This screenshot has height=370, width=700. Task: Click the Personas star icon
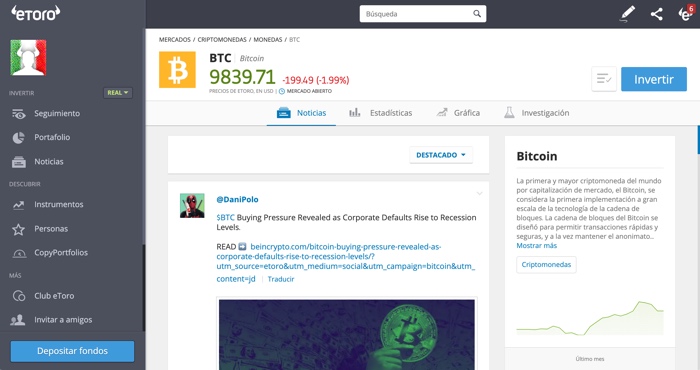click(18, 229)
